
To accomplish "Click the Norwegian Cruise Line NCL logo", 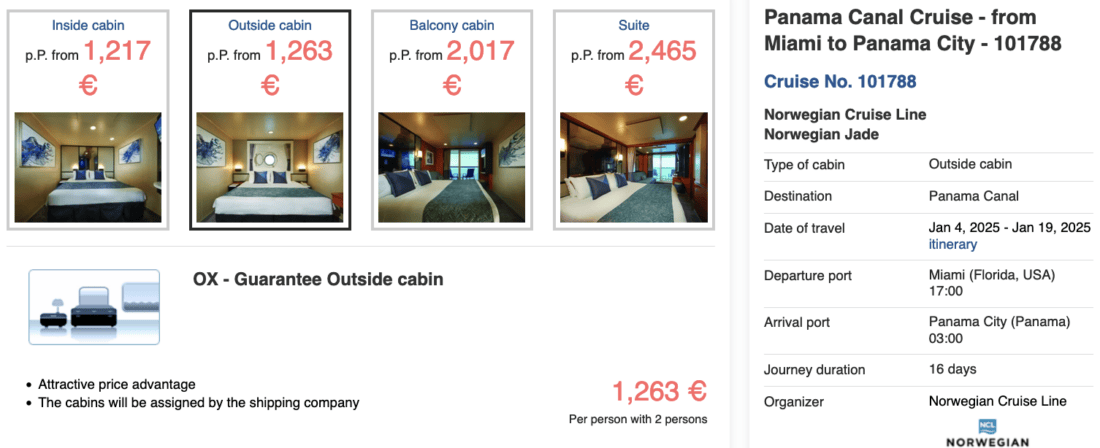I will [x=988, y=434].
